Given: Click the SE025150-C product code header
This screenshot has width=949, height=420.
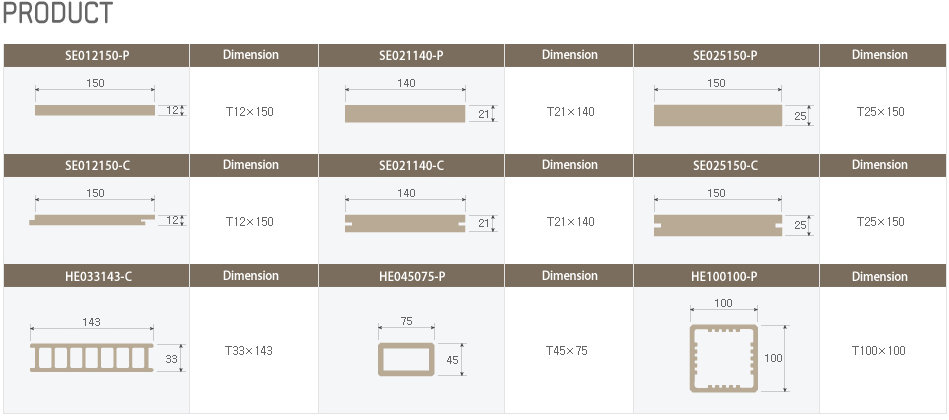Looking at the screenshot, I should [725, 165].
